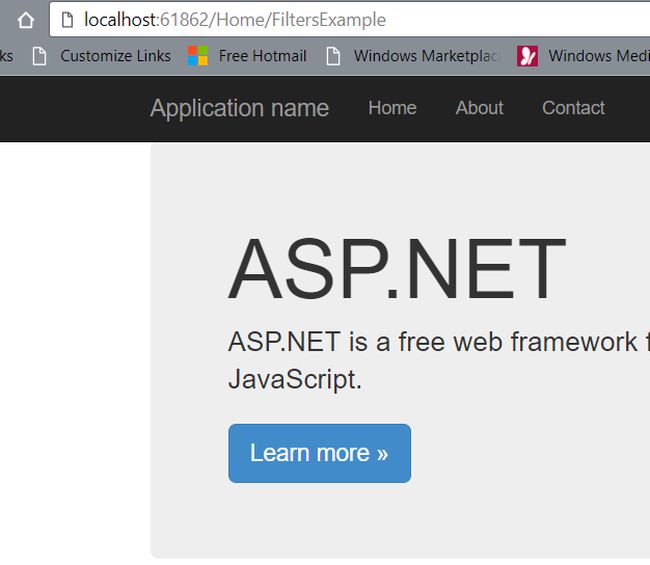The height and width of the screenshot is (565, 650).
Task: Open the Contact nav item
Action: coord(573,108)
